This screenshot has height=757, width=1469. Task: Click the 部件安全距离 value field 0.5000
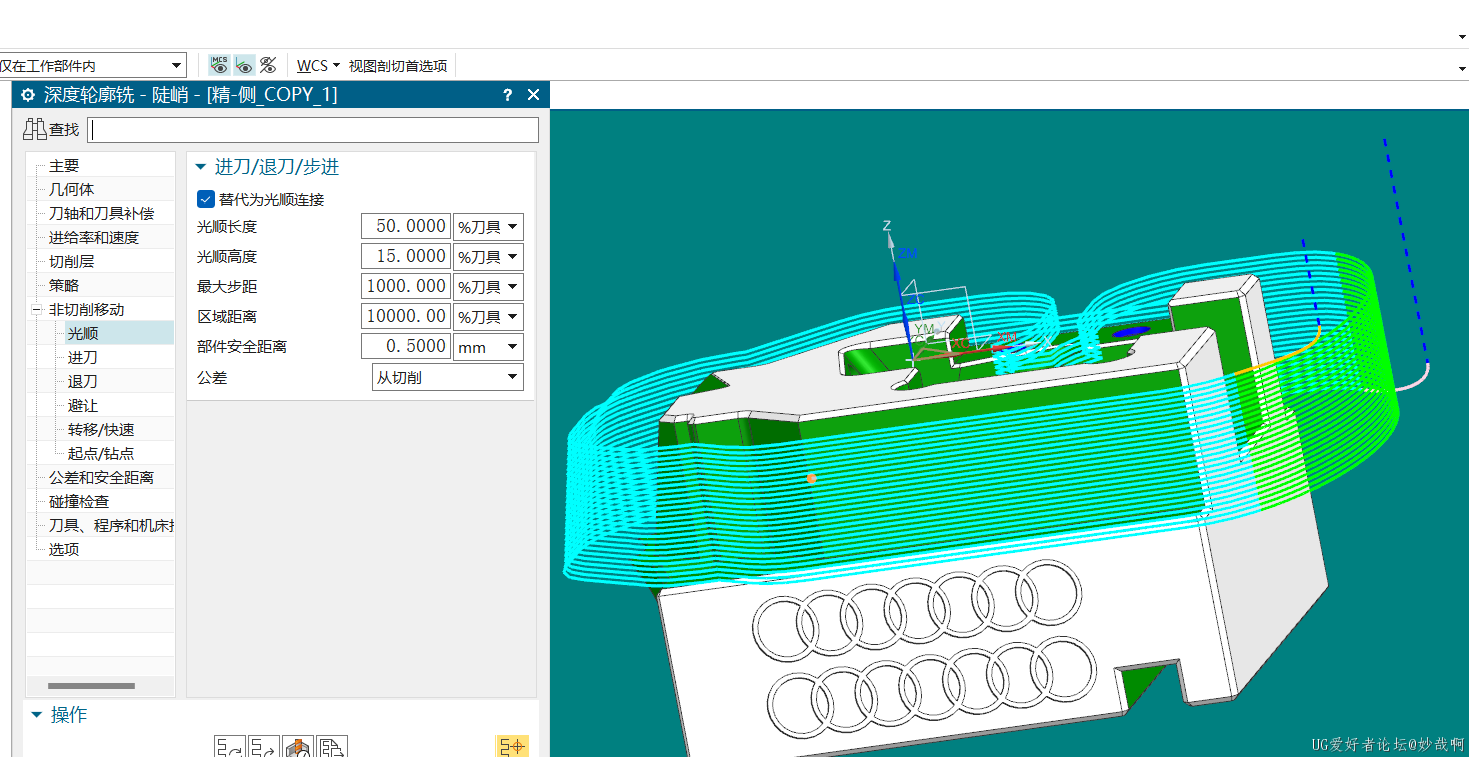click(406, 347)
